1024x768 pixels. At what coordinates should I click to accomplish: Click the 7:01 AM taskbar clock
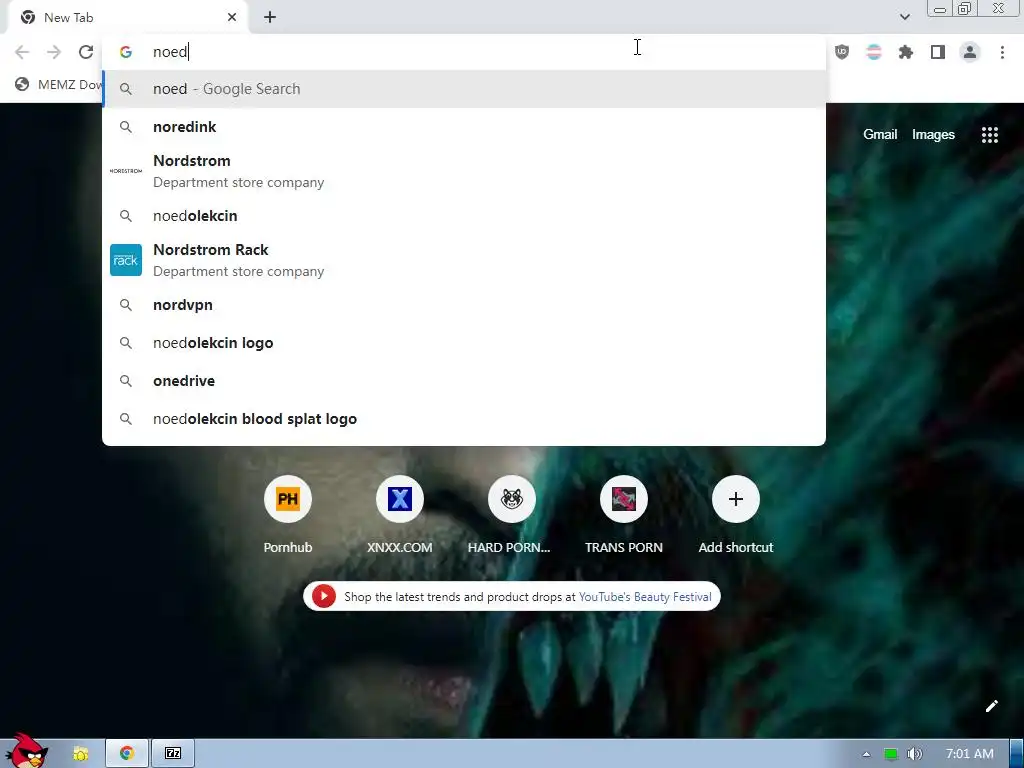point(969,754)
